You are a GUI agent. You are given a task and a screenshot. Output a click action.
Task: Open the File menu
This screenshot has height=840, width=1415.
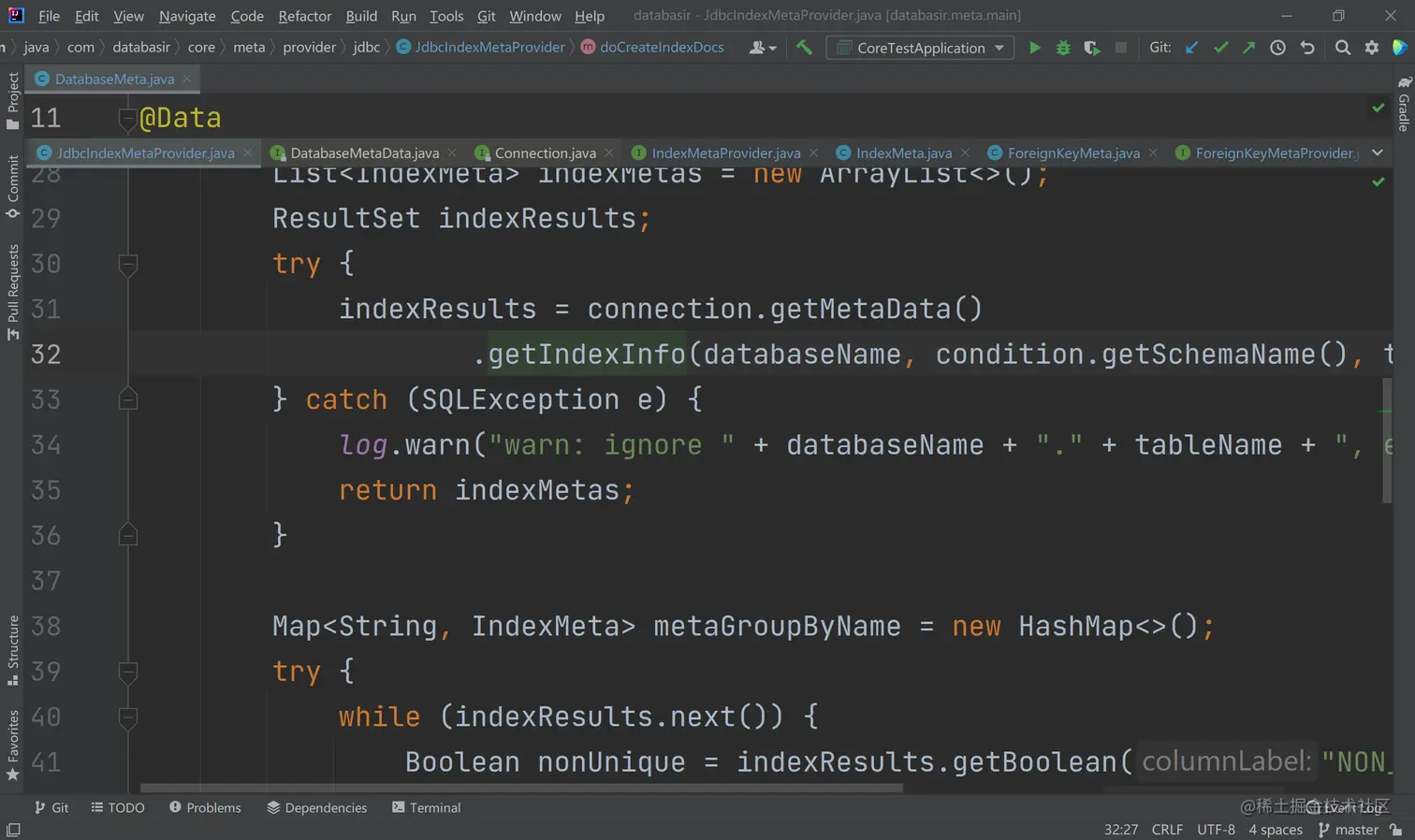click(x=50, y=16)
